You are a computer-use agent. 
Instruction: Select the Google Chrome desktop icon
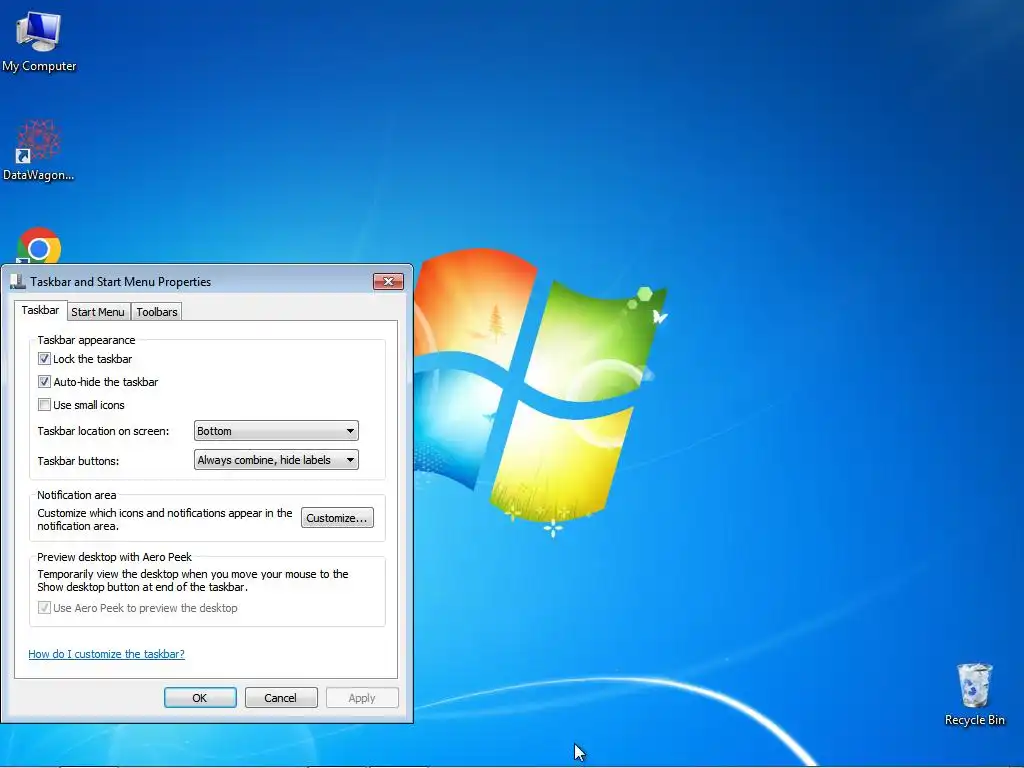point(39,247)
